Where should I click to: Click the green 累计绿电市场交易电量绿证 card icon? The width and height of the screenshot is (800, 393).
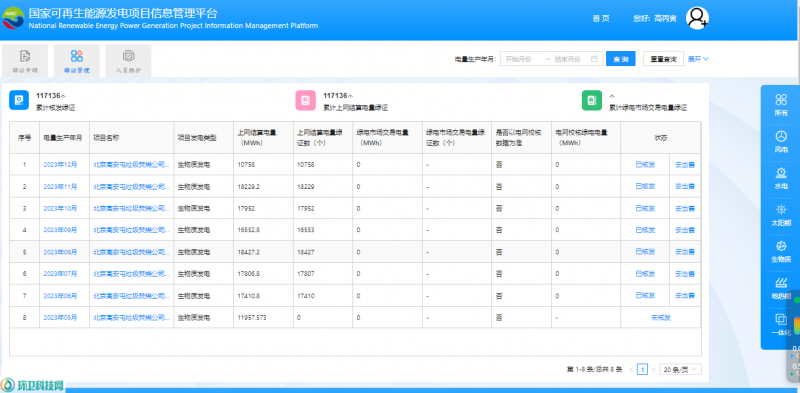point(592,100)
